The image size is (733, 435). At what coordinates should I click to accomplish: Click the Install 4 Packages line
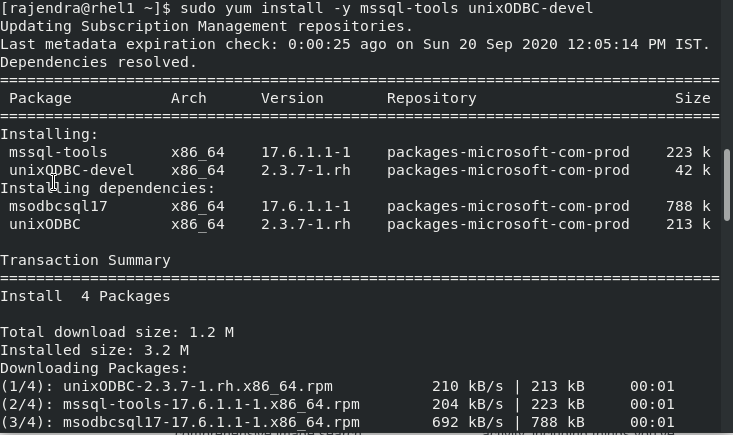pyautogui.click(x=85, y=296)
